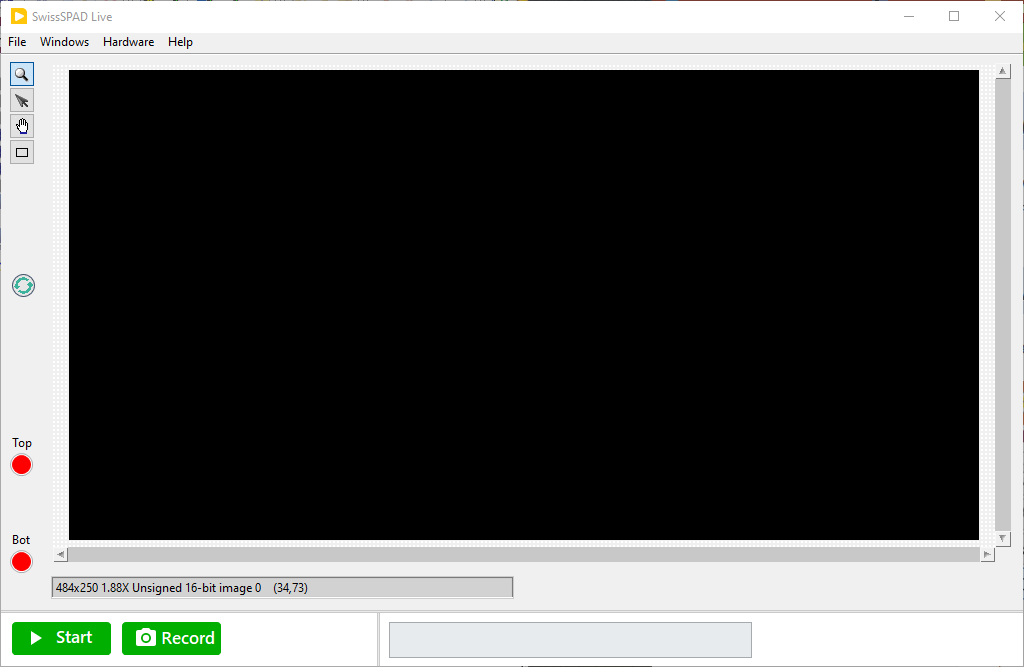Viewport: 1024px width, 667px height.
Task: Open the Windows menu
Action: point(64,42)
